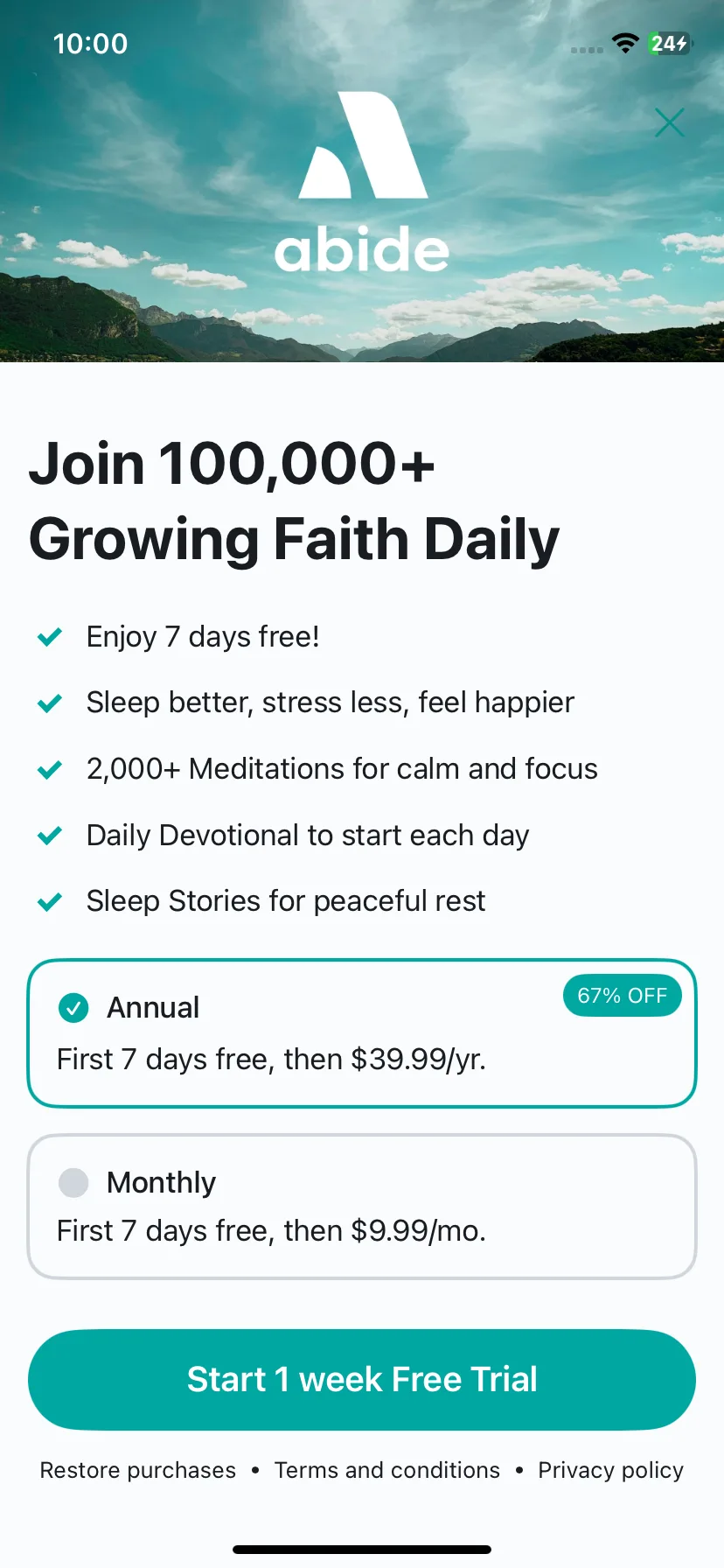The image size is (724, 1568).
Task: Tap the abide wordmark text
Action: pos(362,249)
